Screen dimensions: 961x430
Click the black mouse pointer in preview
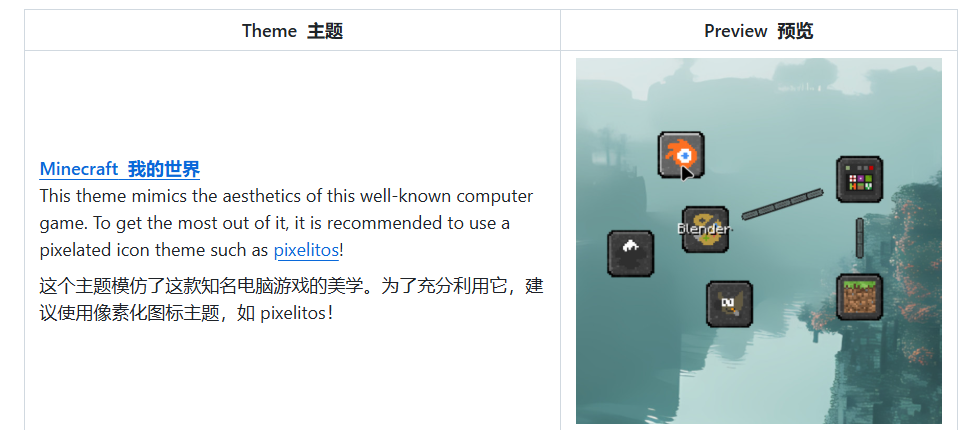pyautogui.click(x=687, y=173)
